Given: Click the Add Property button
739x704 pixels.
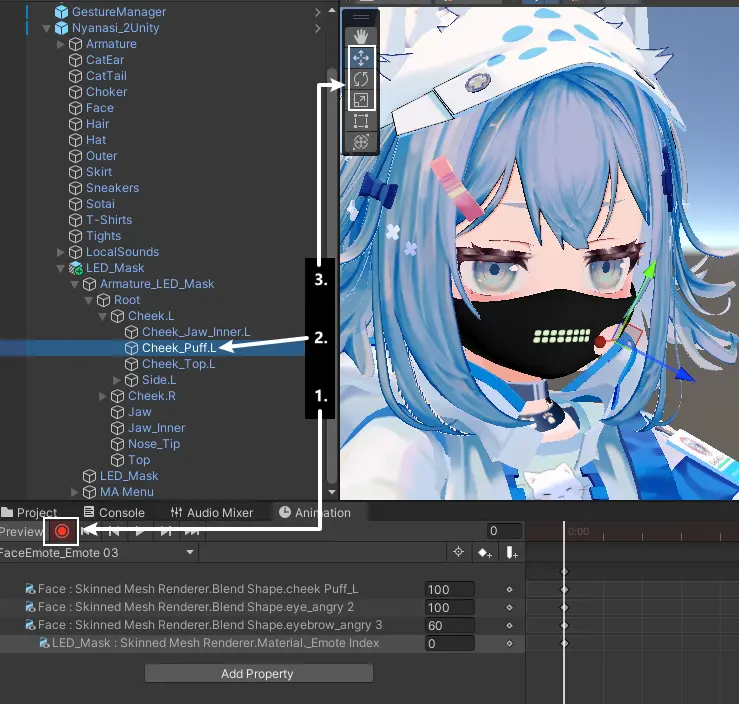Looking at the screenshot, I should click(x=259, y=673).
